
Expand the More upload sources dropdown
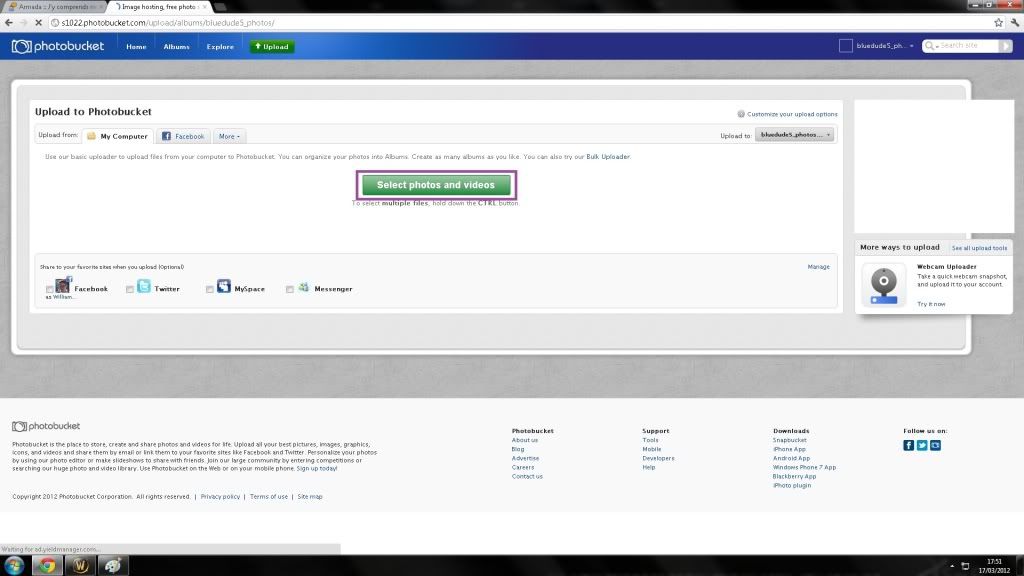(229, 136)
